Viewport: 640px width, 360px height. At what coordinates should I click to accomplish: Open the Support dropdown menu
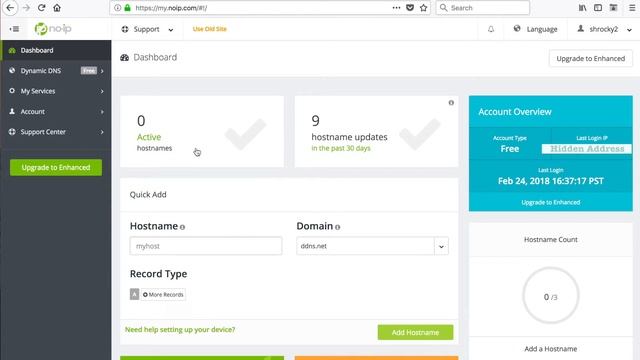coord(147,29)
